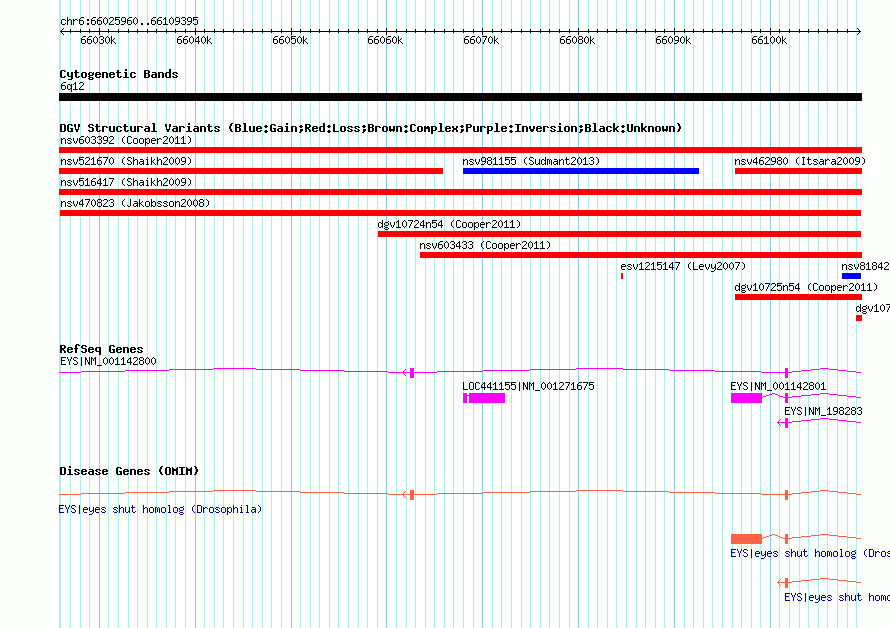890x628 pixels.
Task: Click esv1215147 (Levy2007) label
Action: pos(683,266)
